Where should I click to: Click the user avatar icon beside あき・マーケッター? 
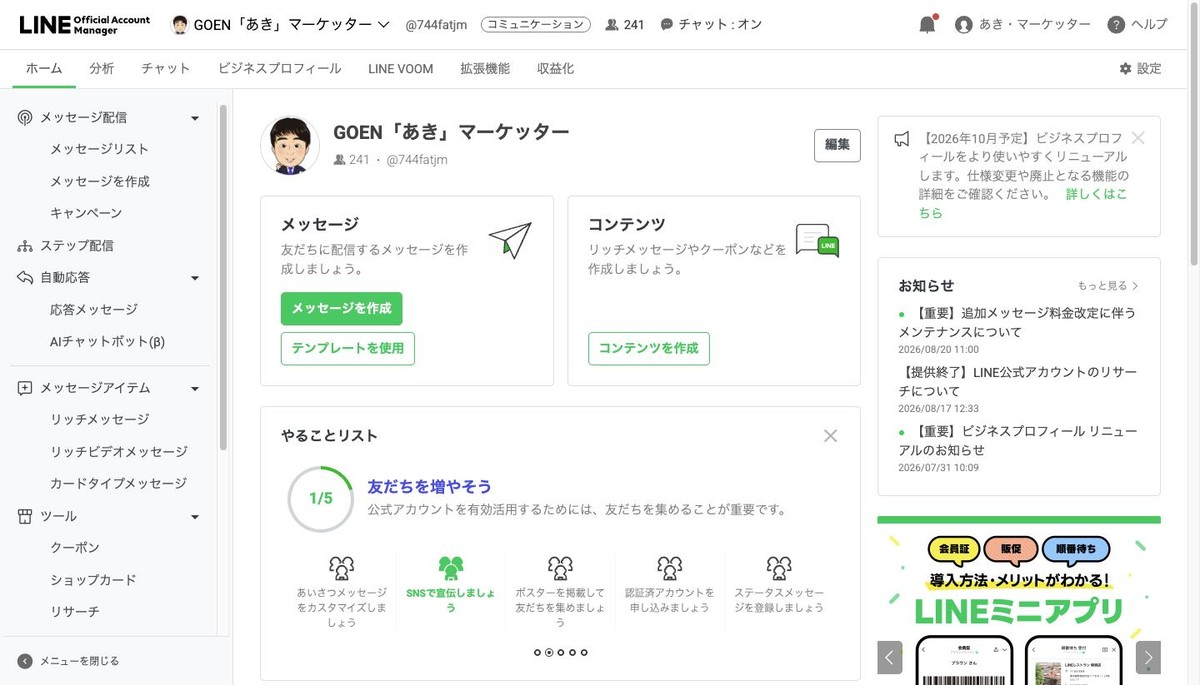click(x=964, y=25)
